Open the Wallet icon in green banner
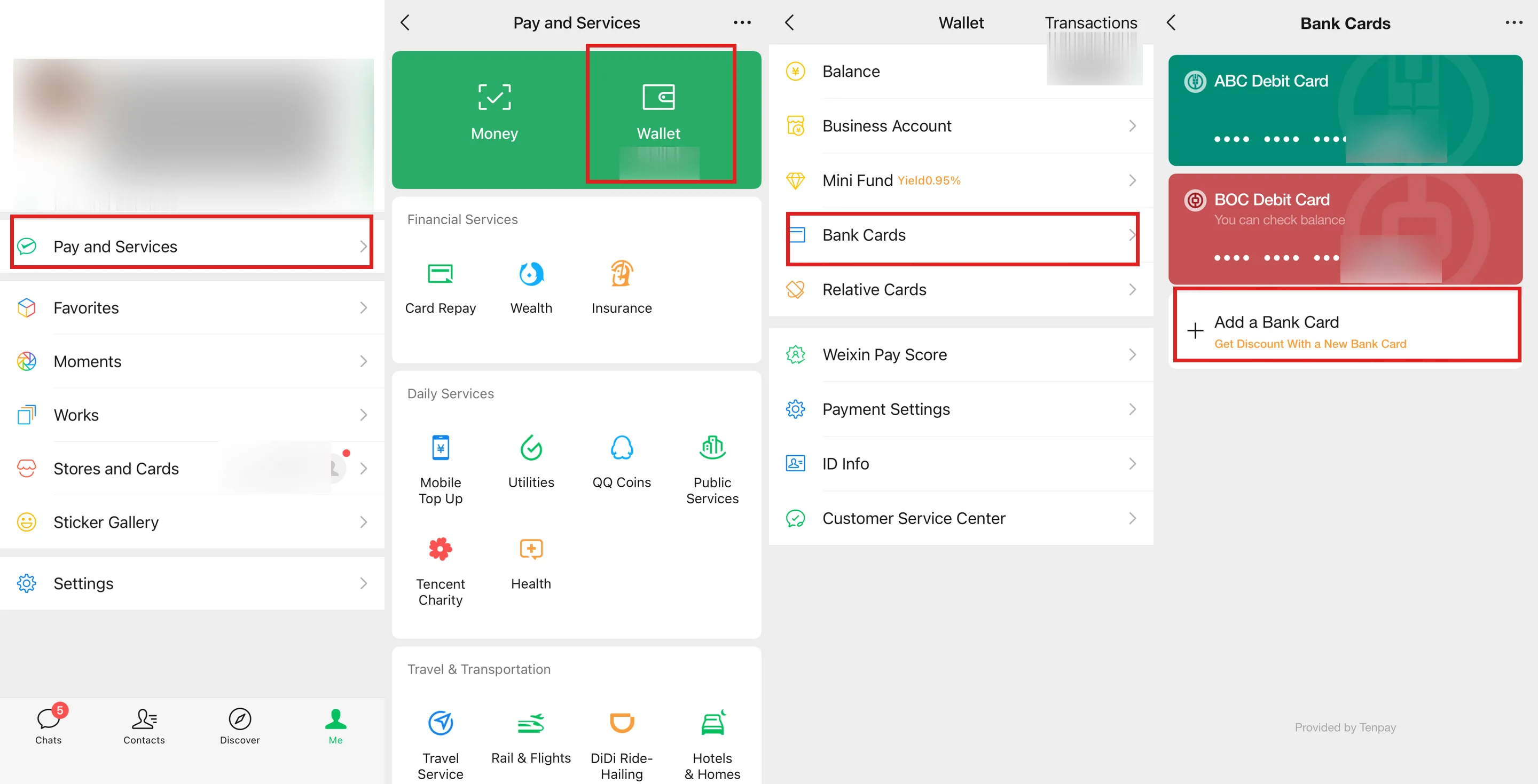This screenshot has height=784, width=1538. (658, 97)
